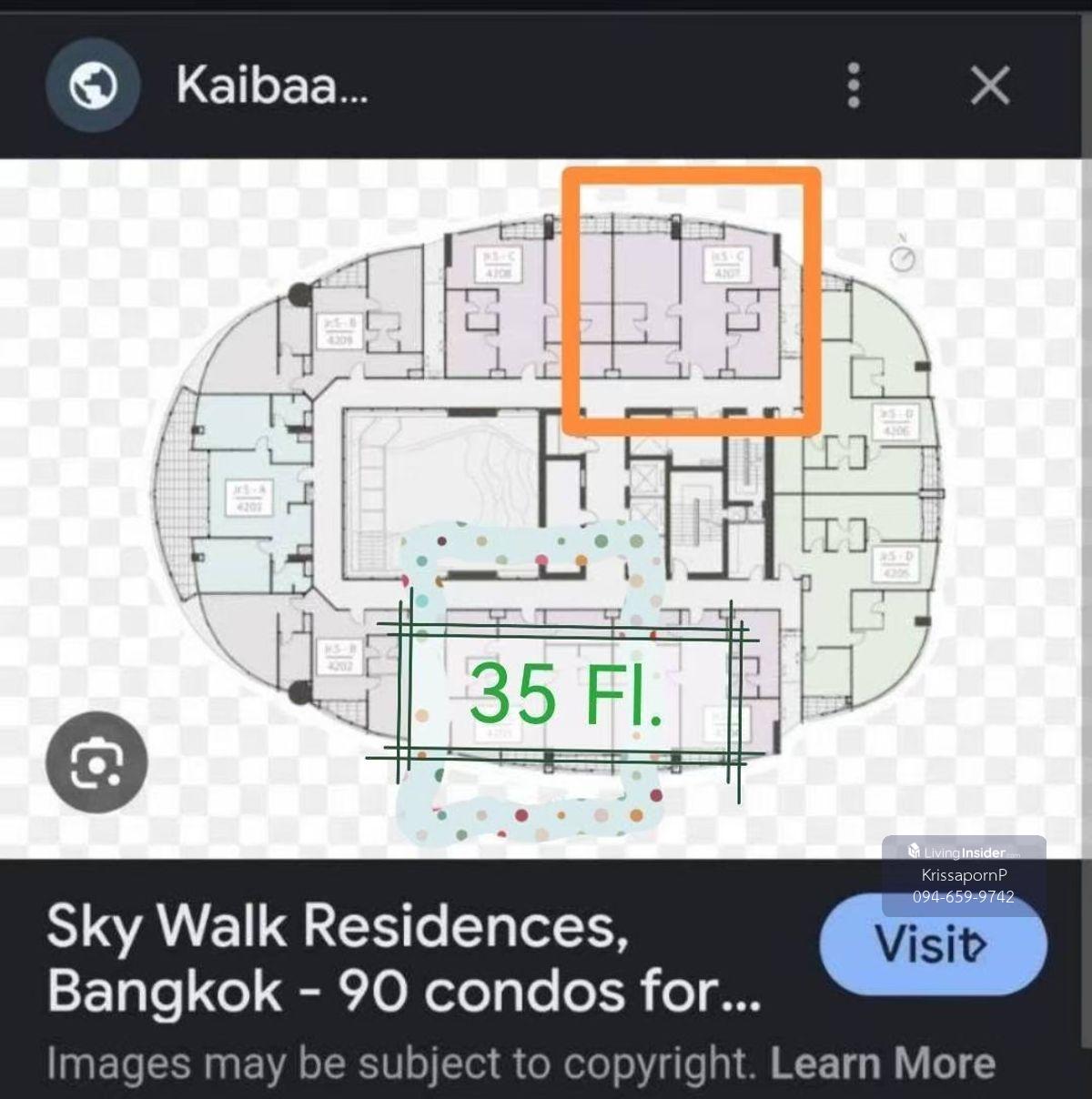Select the orange highlighted unit box
Screen dimensions: 1092x1099
(x=692, y=300)
